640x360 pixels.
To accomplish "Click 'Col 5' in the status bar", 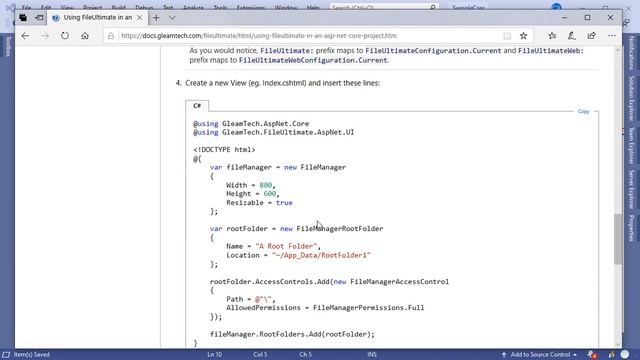I will click(260, 355).
